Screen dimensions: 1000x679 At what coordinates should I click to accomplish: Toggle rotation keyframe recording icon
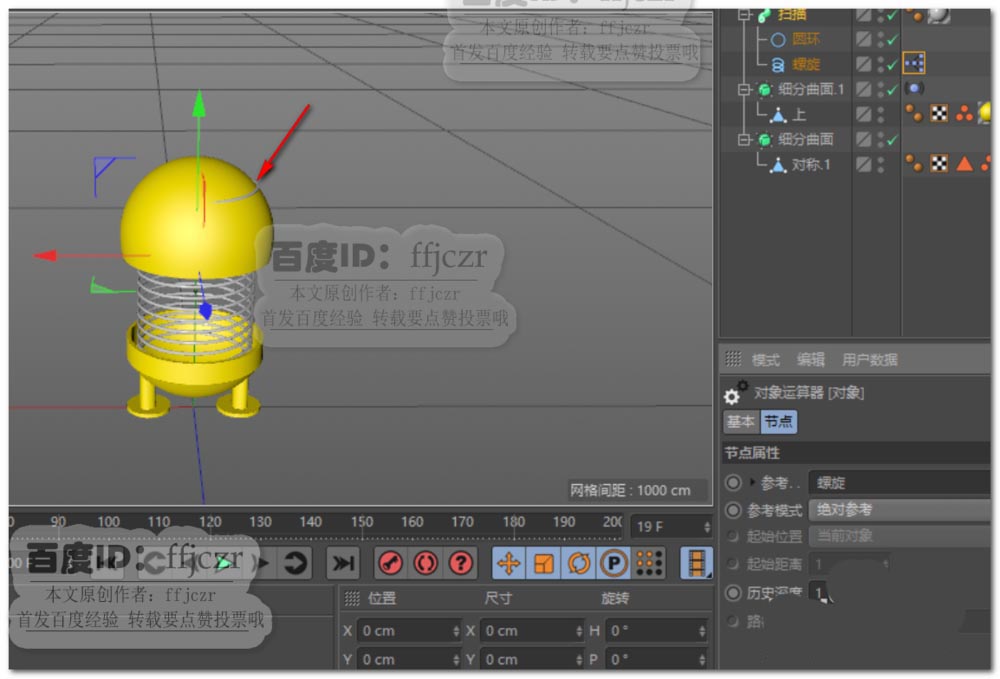tap(578, 563)
